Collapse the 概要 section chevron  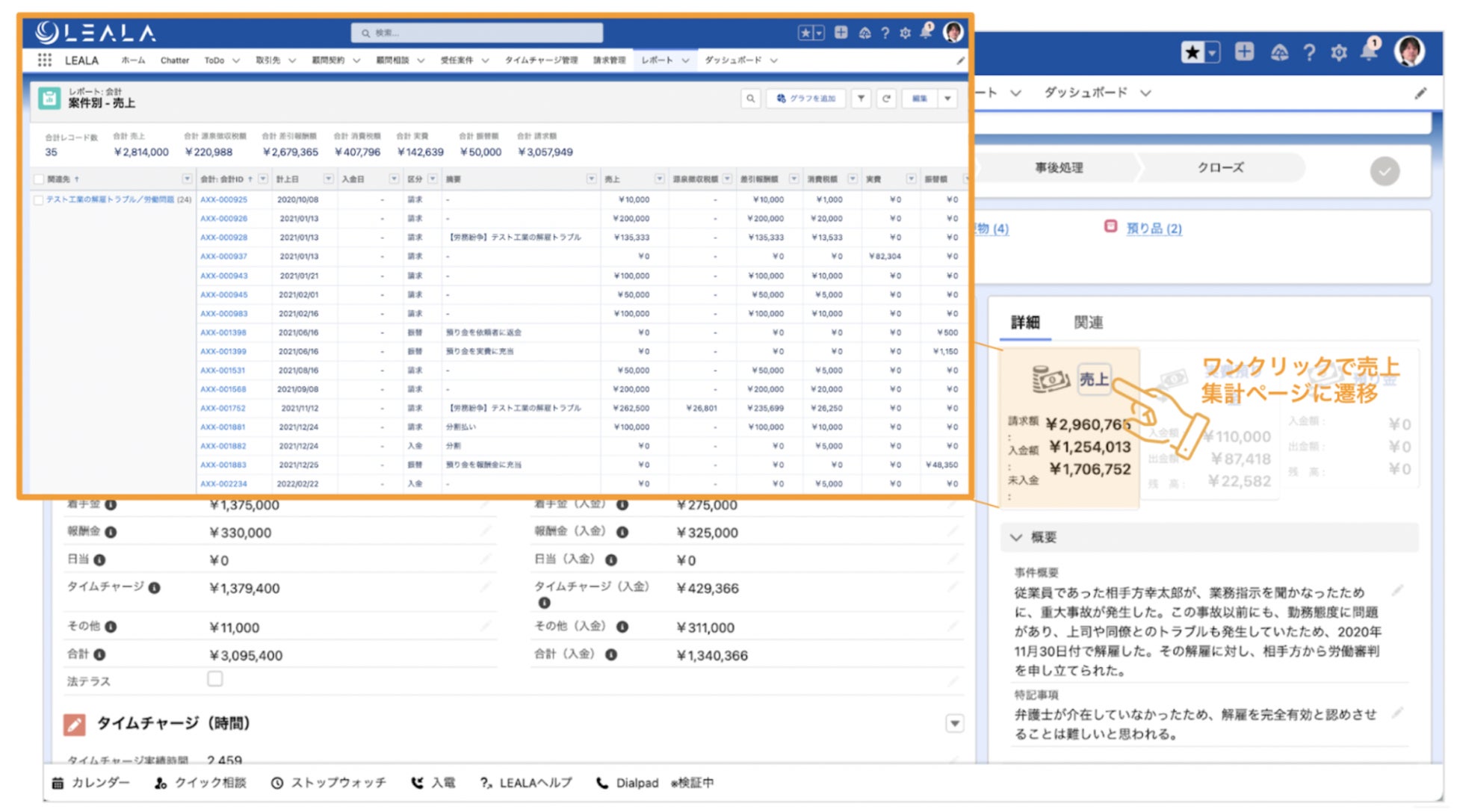[x=1015, y=537]
